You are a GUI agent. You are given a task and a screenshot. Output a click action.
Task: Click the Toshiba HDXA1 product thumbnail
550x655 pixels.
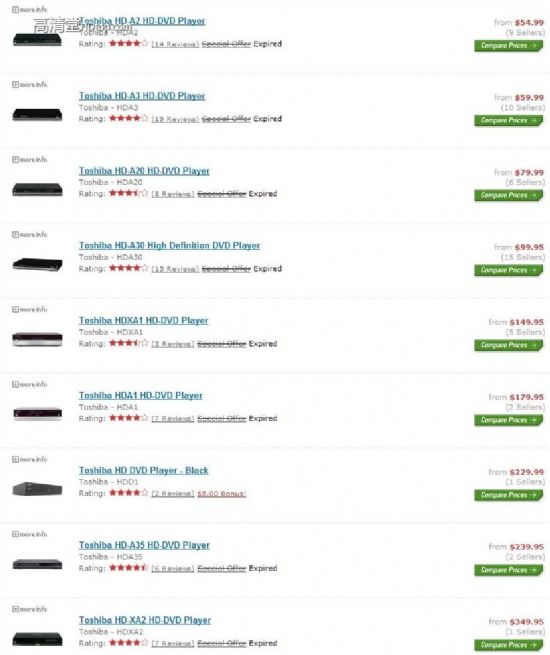pyautogui.click(x=37, y=339)
